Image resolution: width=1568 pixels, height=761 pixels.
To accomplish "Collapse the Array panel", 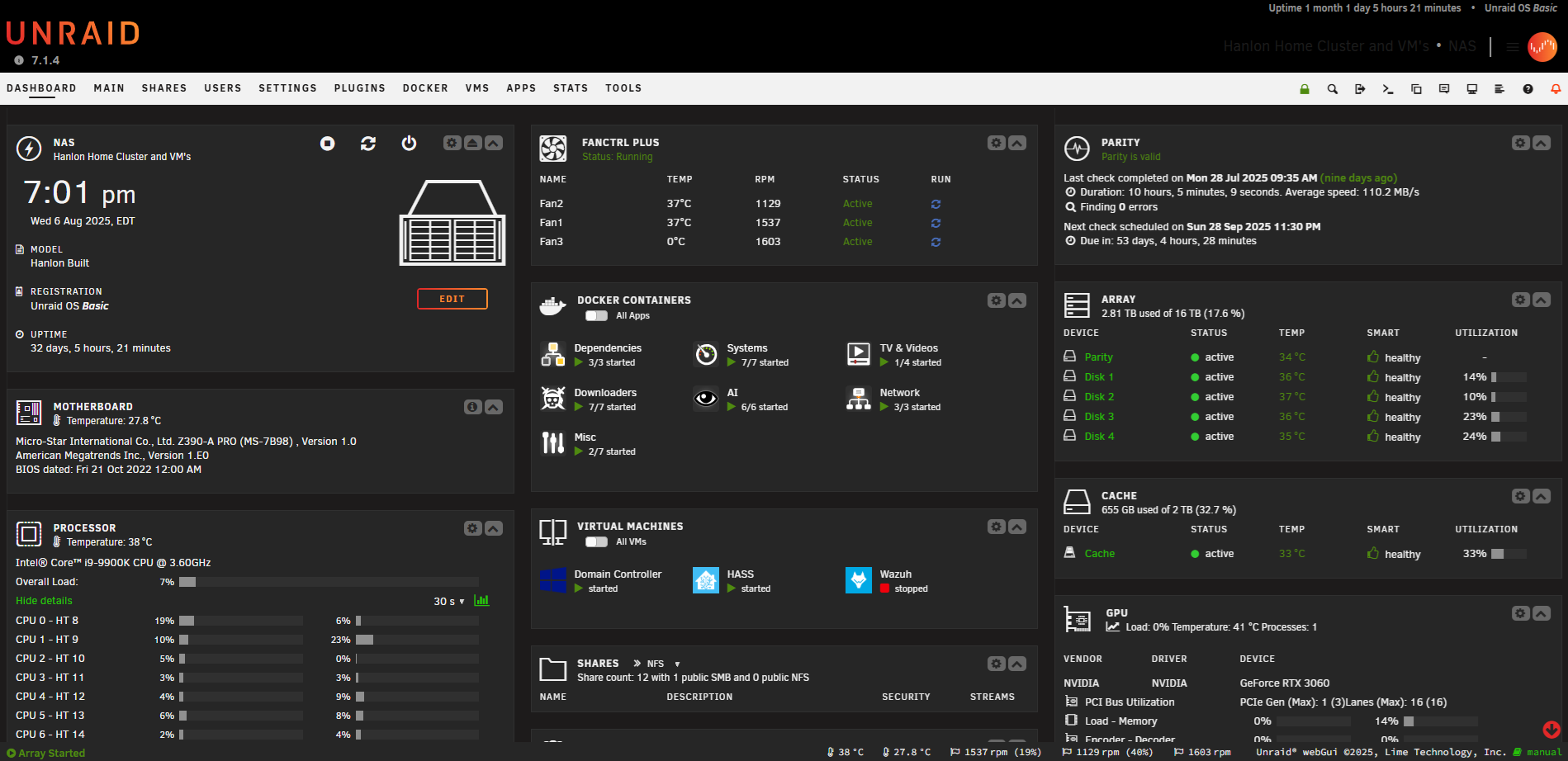I will point(1542,300).
